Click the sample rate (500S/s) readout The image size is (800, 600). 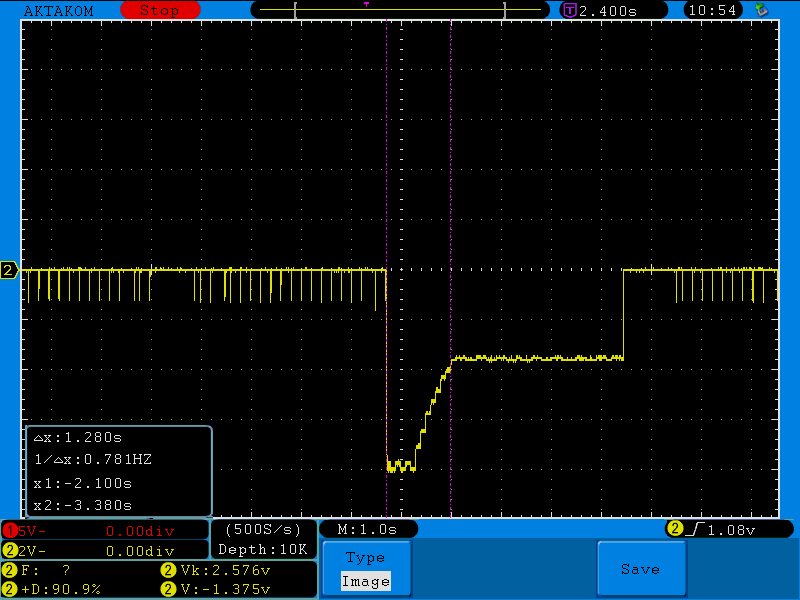pos(263,530)
